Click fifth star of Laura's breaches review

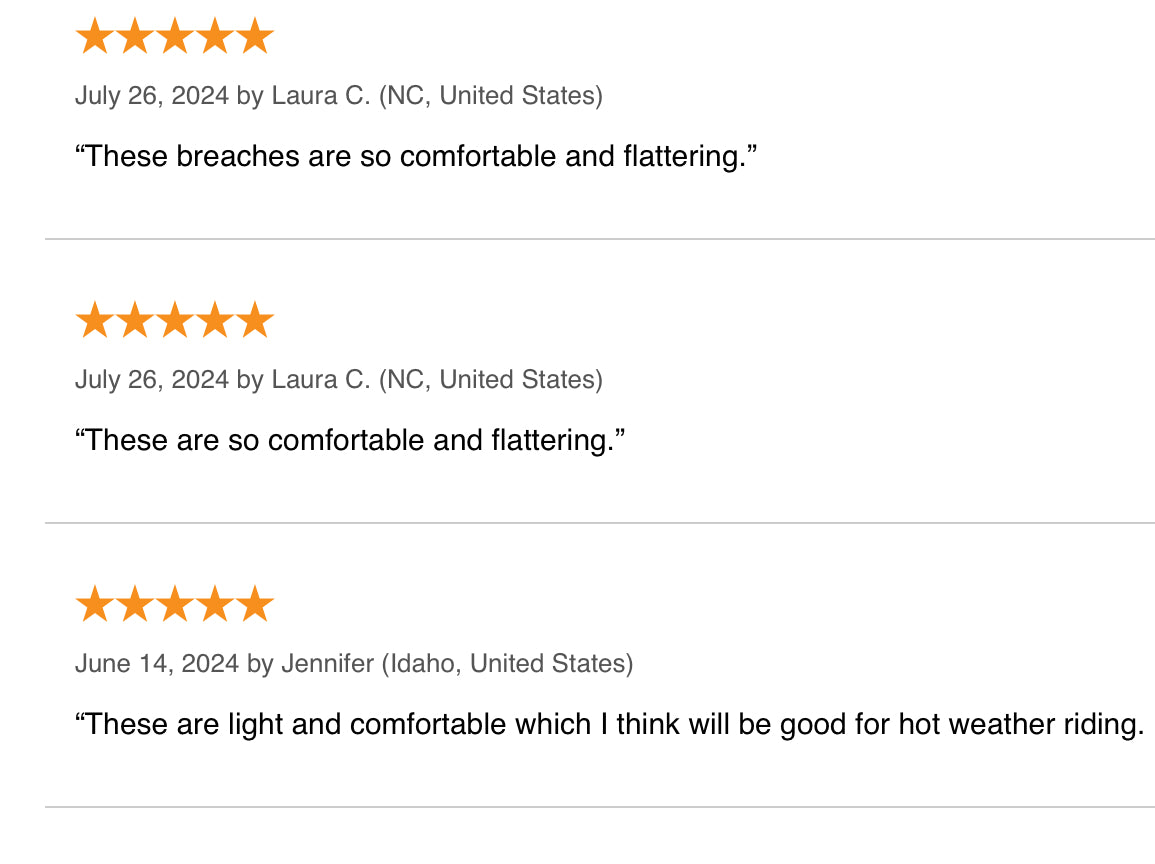coord(255,36)
